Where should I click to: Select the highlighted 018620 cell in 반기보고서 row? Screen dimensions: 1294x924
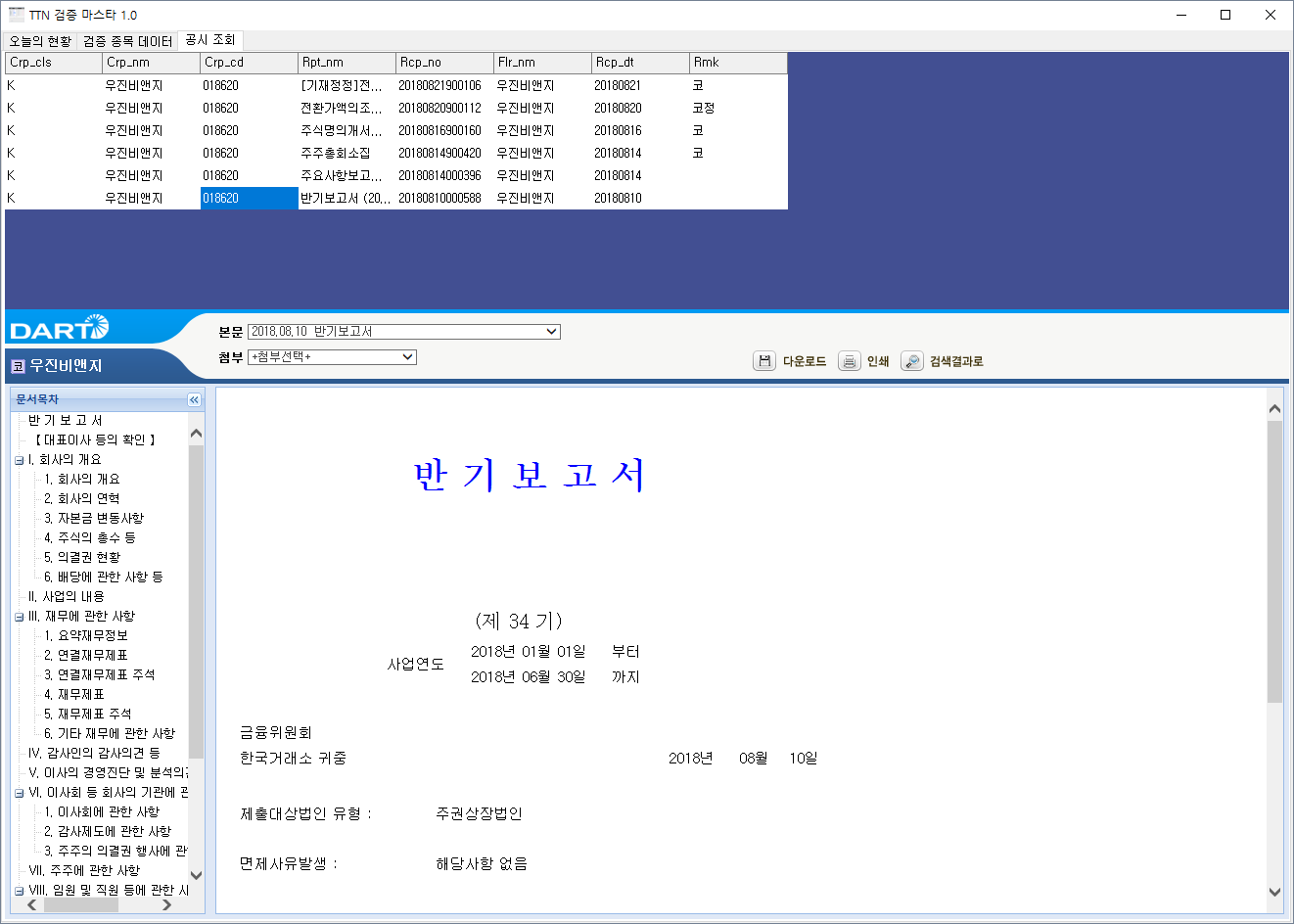tap(249, 199)
